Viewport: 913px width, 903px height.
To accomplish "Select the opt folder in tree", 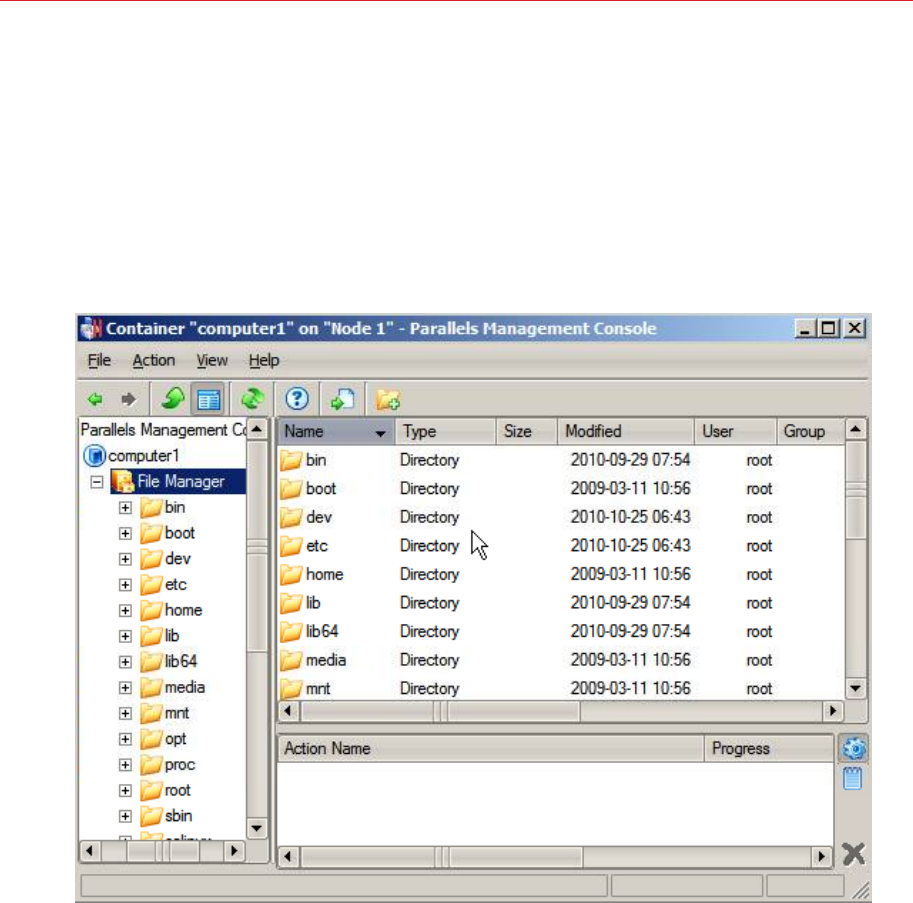I will (x=175, y=739).
